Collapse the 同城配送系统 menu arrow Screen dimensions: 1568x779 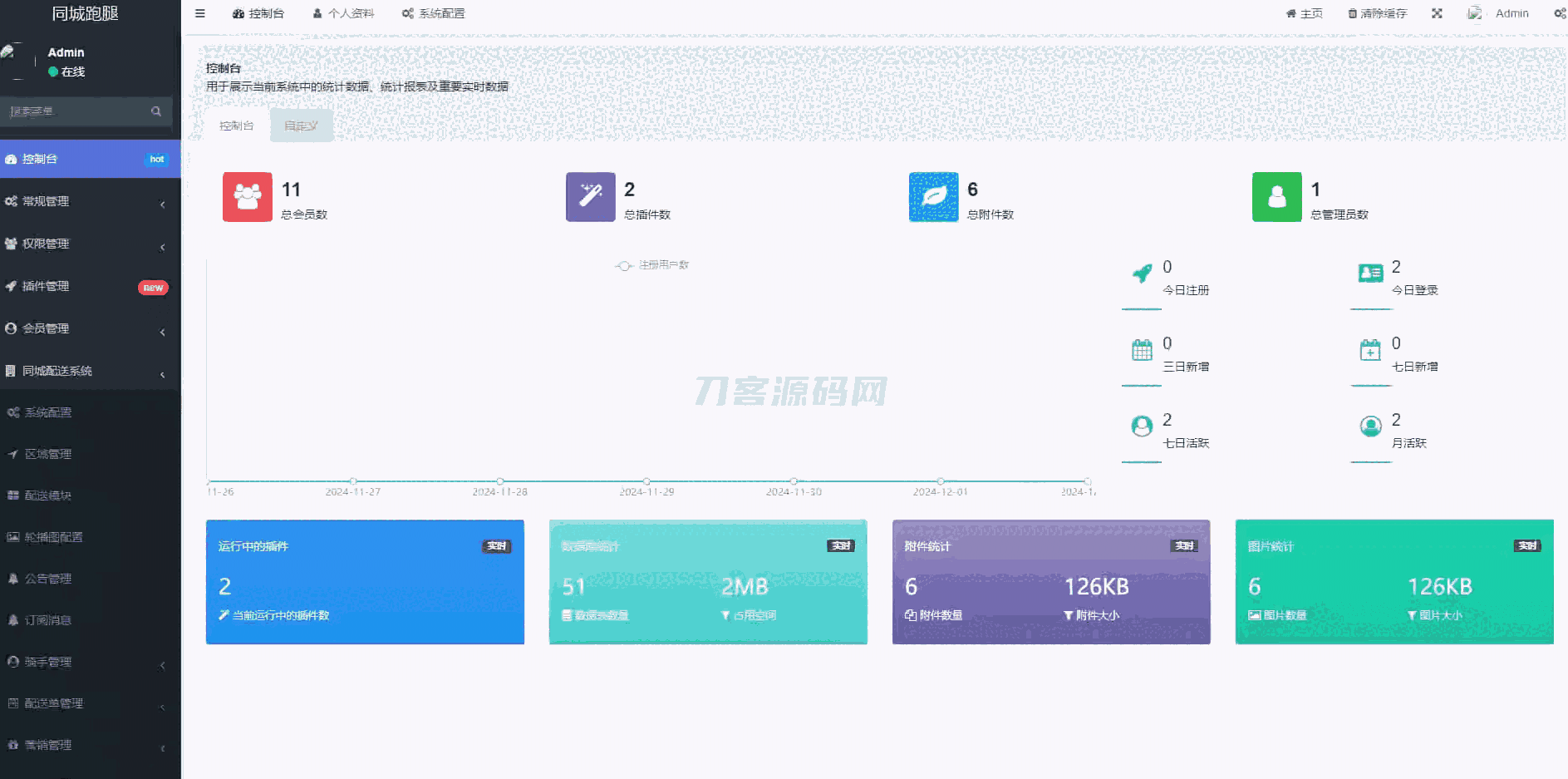coord(163,375)
